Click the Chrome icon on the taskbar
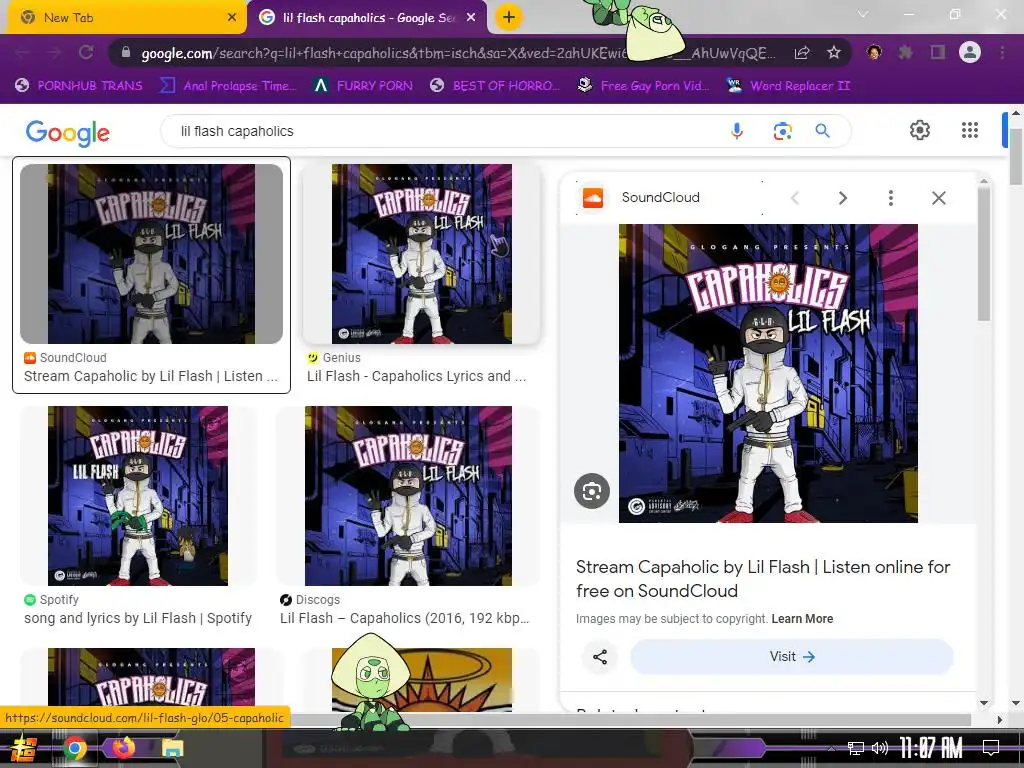 (74, 748)
